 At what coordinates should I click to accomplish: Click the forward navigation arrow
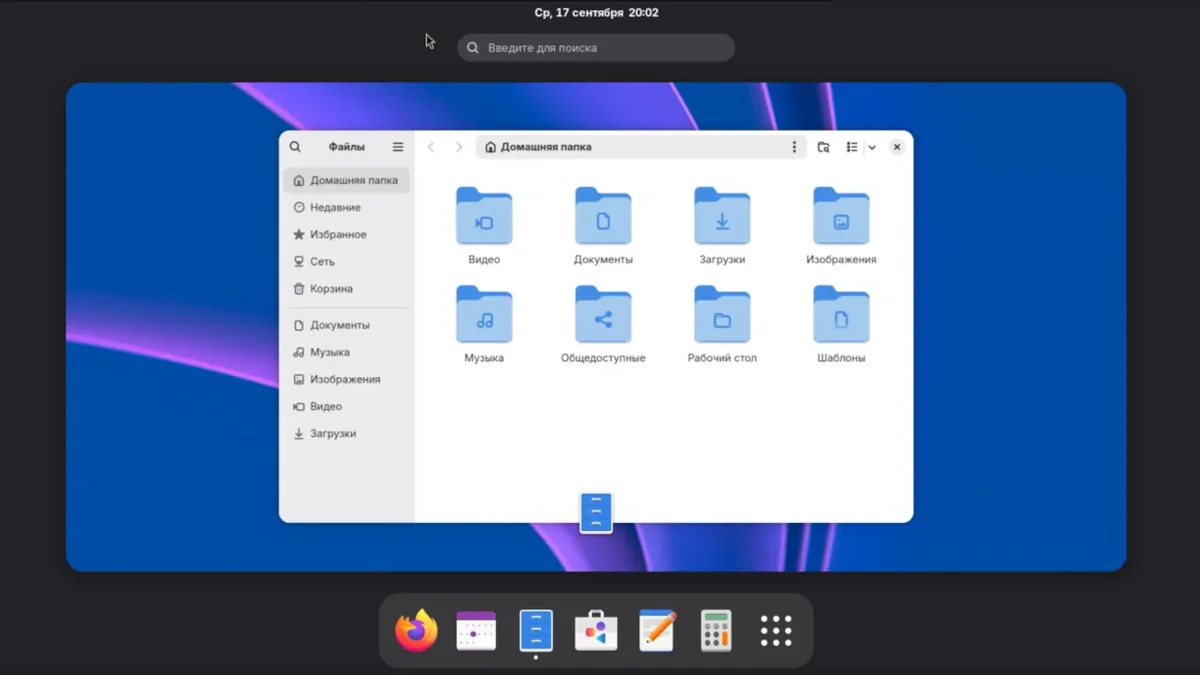(x=459, y=147)
